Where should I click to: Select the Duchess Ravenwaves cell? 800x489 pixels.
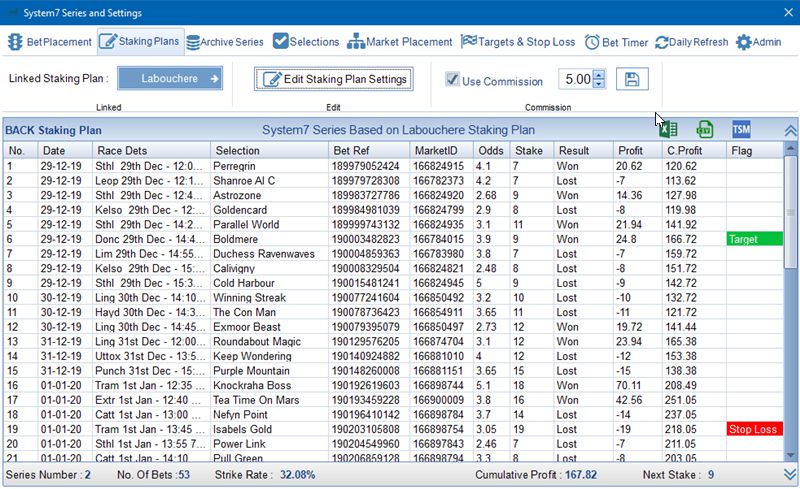269,254
